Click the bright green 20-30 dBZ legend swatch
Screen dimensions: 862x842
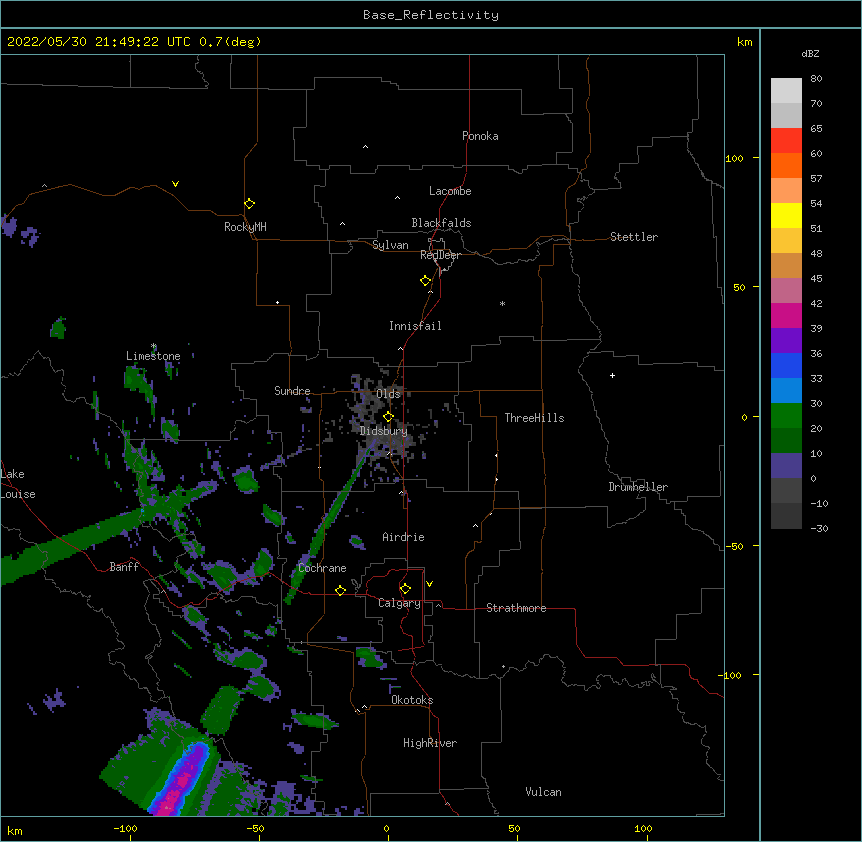click(x=786, y=416)
